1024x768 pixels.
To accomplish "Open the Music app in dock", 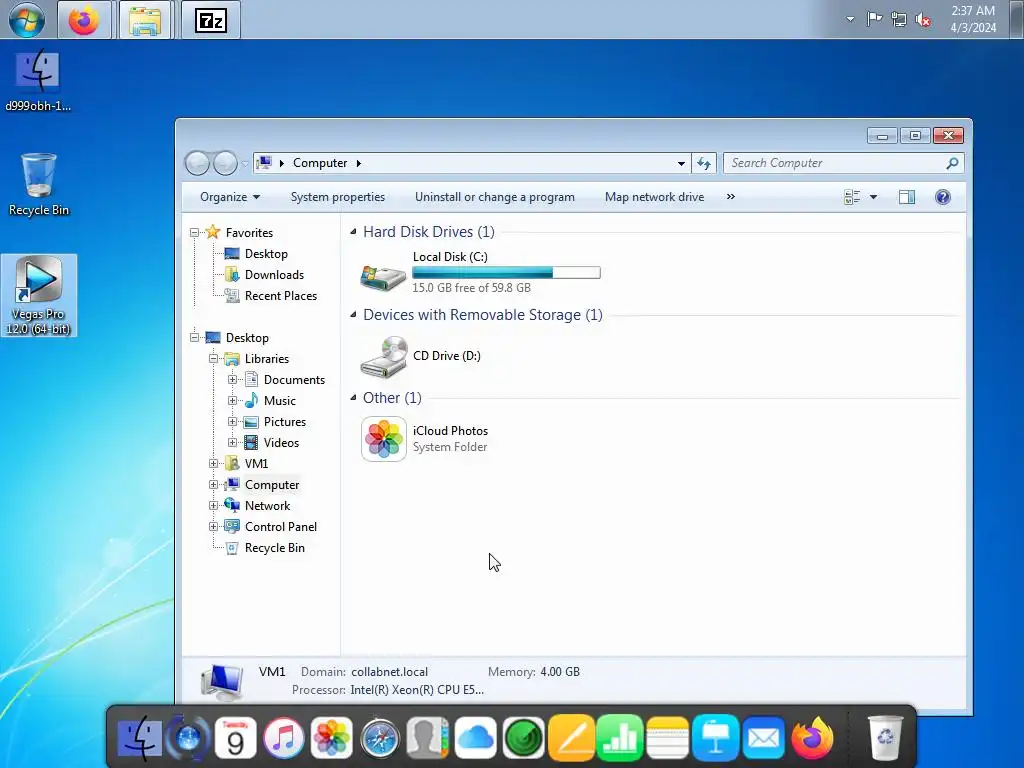I will [x=283, y=739].
